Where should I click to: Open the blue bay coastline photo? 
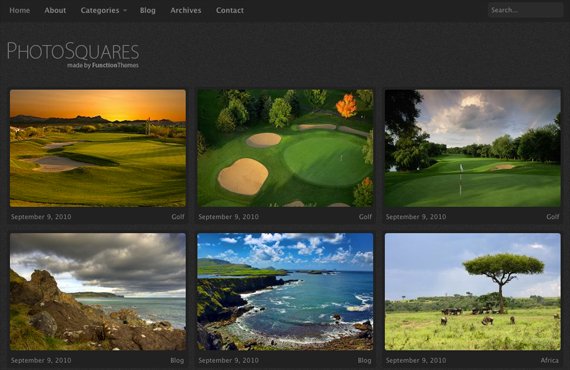[285, 291]
